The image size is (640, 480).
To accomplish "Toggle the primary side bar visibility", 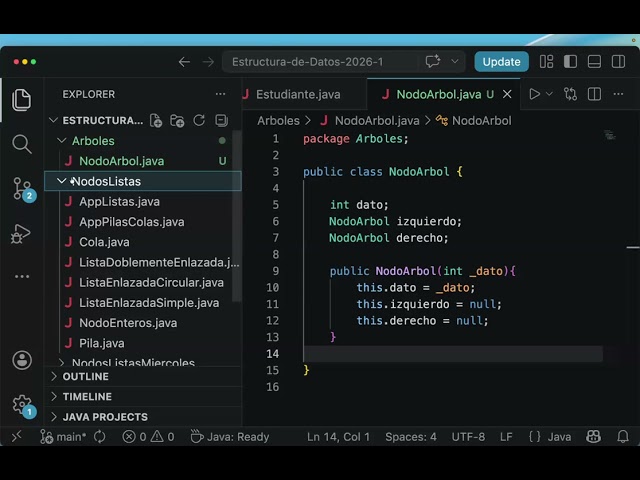I will tap(570, 62).
